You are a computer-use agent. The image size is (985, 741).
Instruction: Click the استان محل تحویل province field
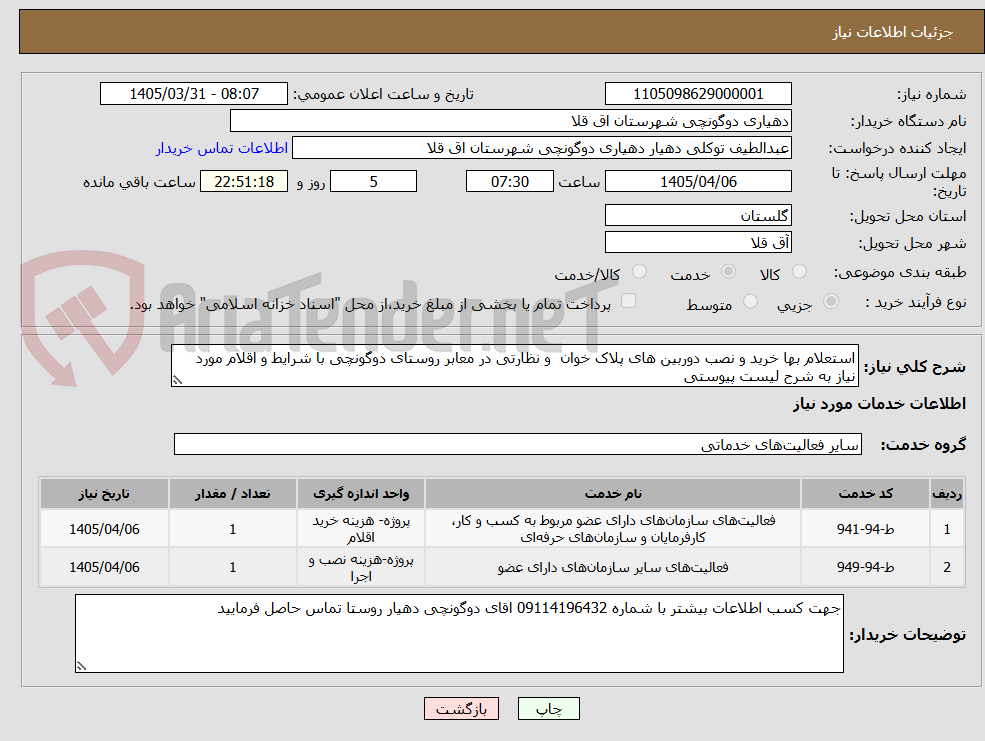click(x=698, y=215)
